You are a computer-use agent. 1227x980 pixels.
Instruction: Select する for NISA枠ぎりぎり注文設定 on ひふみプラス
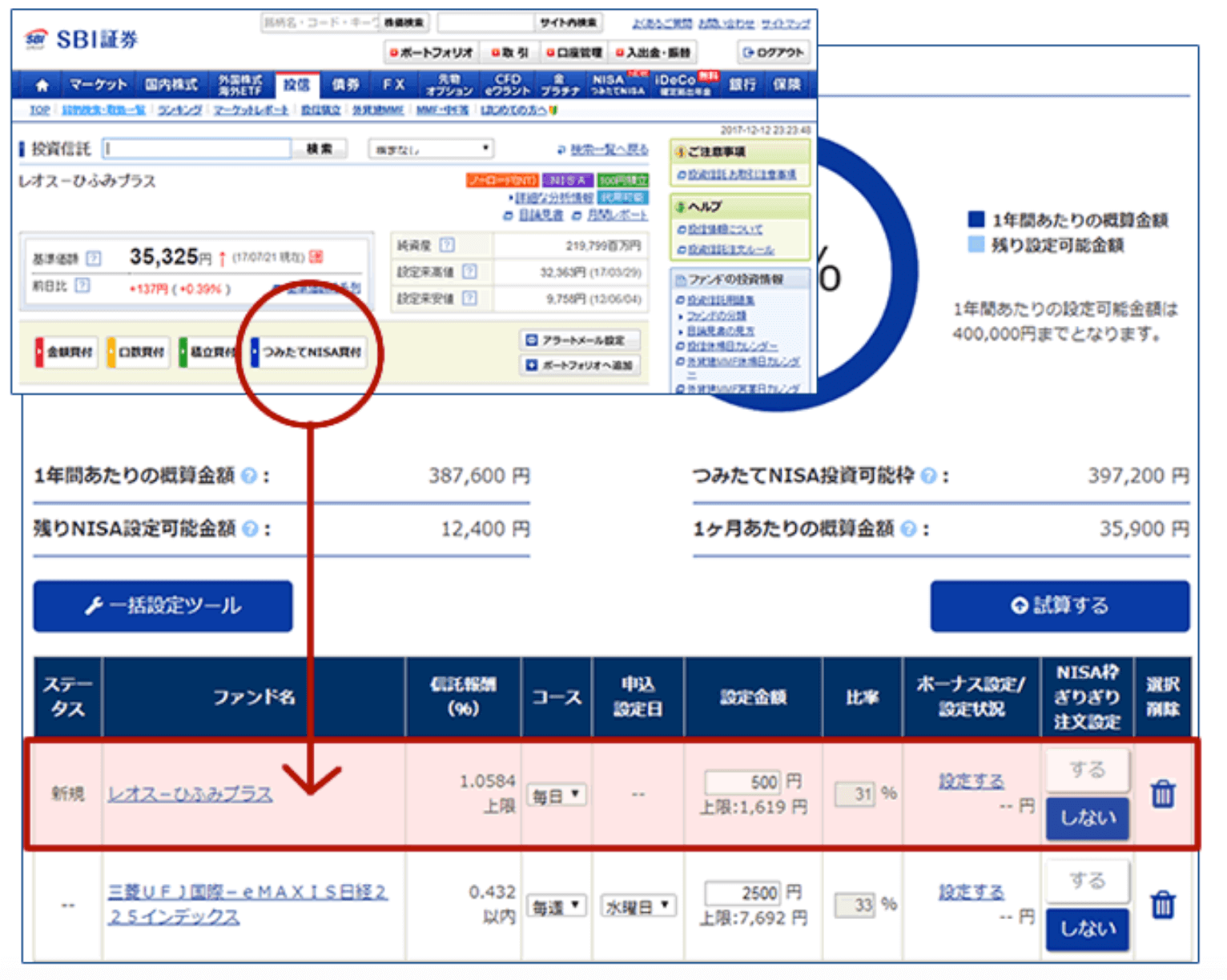(1087, 769)
